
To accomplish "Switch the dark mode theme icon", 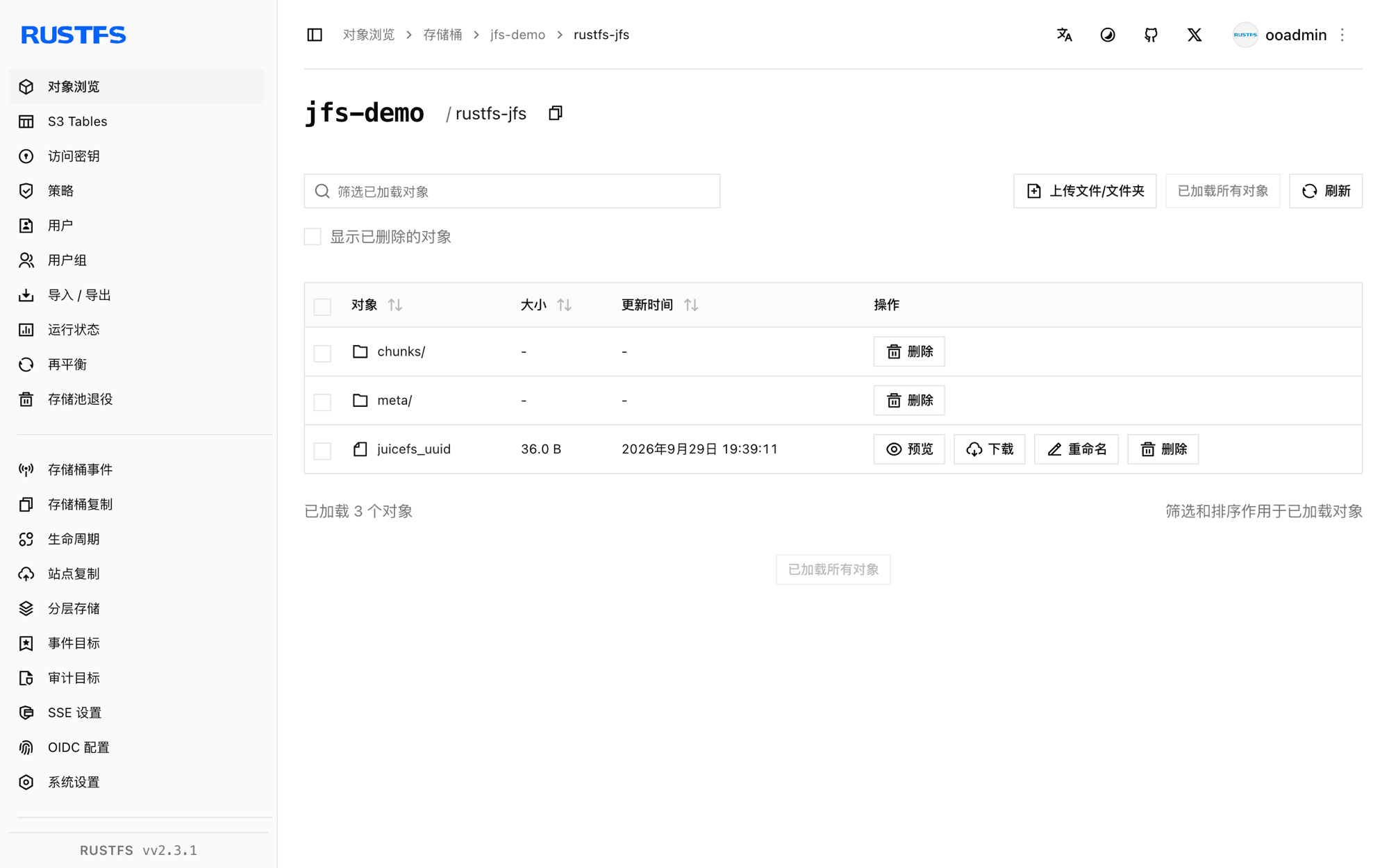I will click(1108, 35).
